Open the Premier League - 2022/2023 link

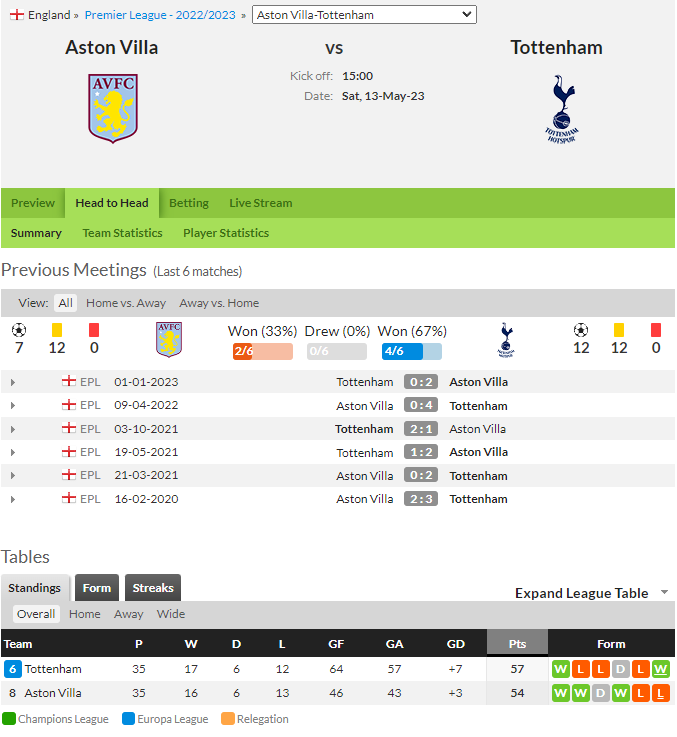(160, 15)
